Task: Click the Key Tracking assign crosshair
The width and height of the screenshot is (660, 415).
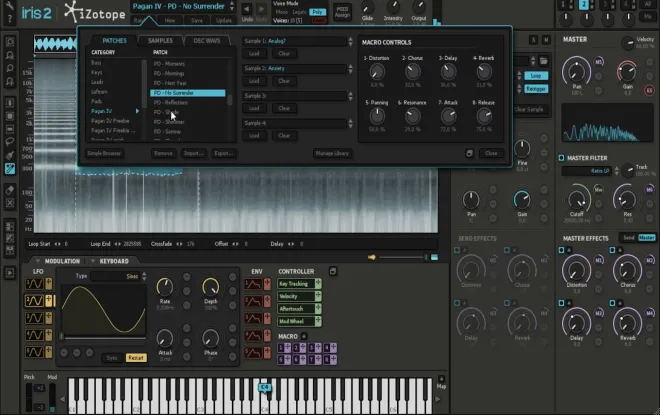Action: point(318,284)
